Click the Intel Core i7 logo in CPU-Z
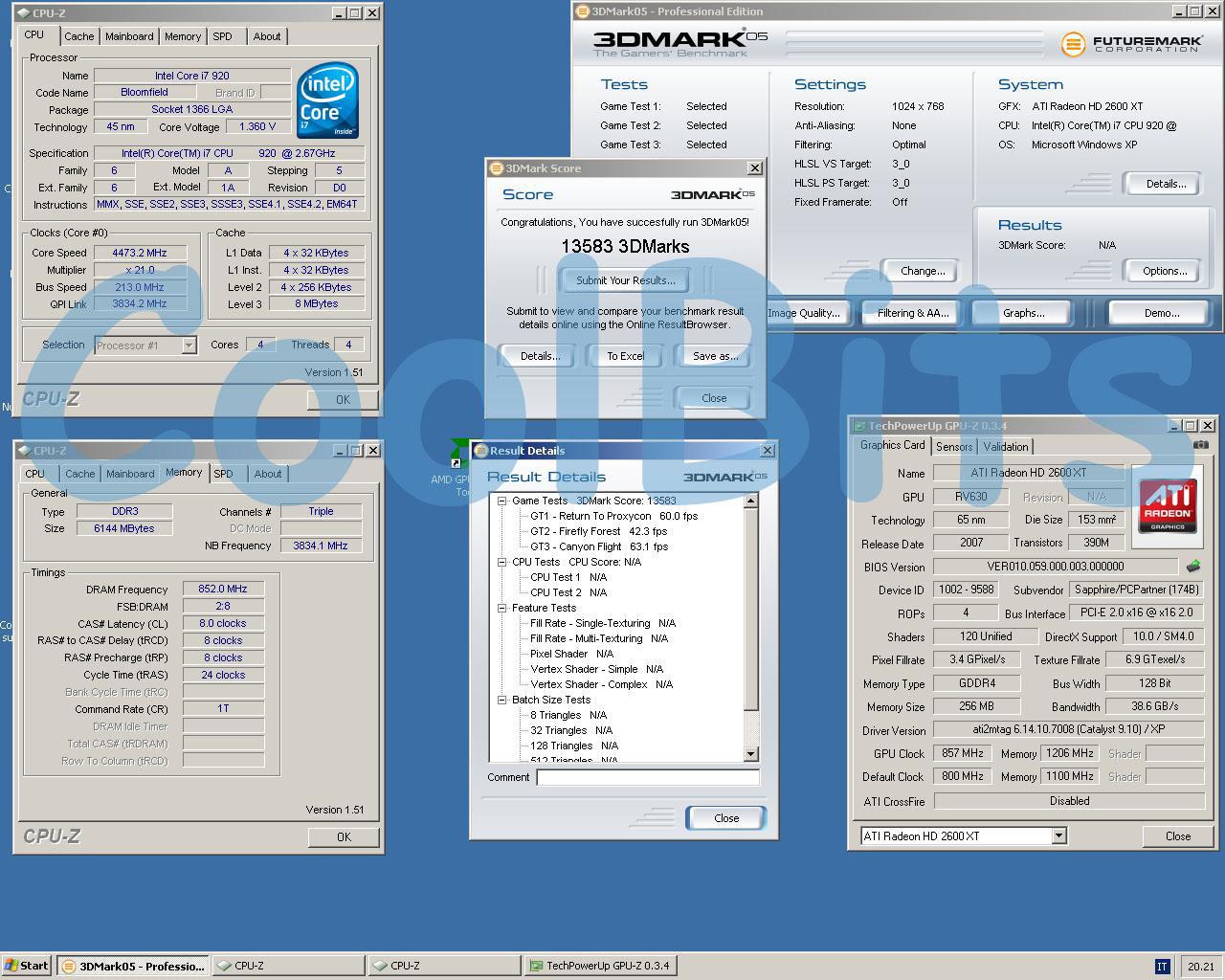Screen dimensions: 1225x980 [328, 100]
